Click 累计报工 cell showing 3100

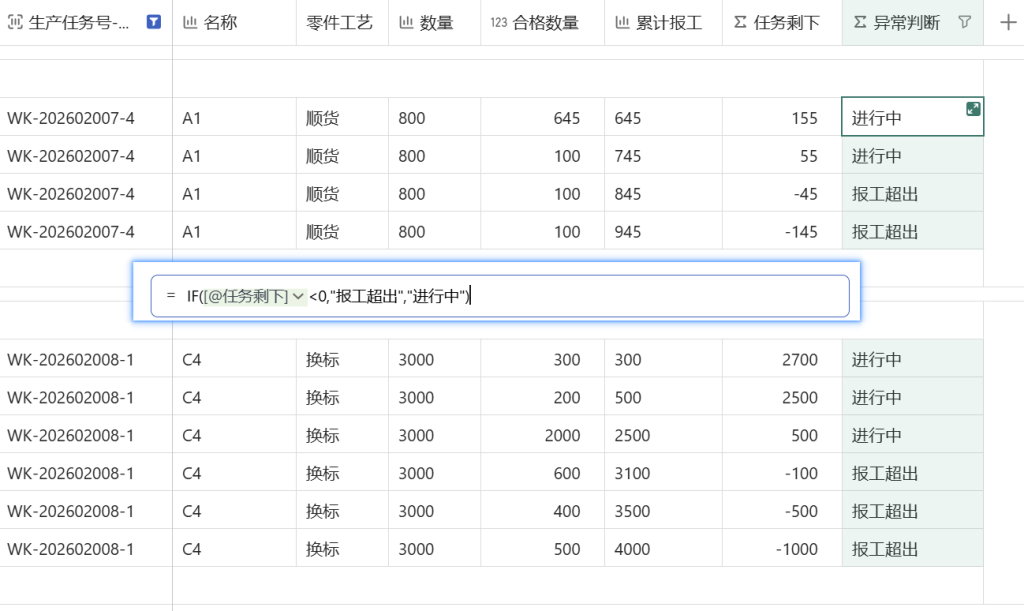coord(664,473)
